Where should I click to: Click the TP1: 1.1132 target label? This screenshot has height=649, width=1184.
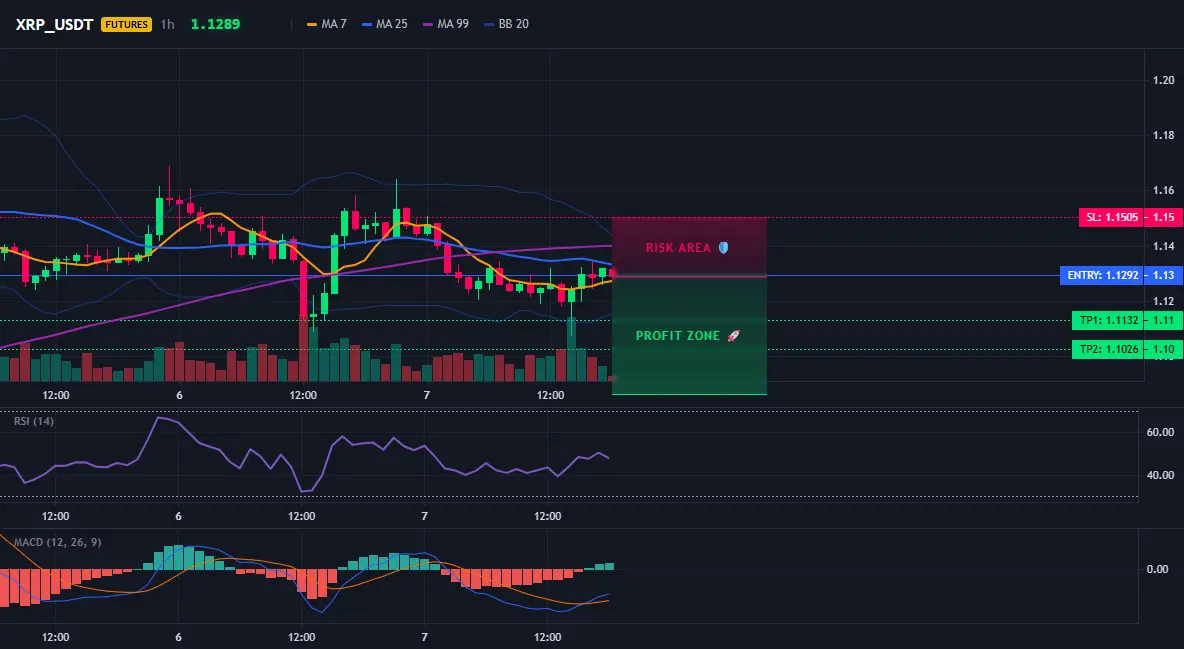pos(1107,320)
